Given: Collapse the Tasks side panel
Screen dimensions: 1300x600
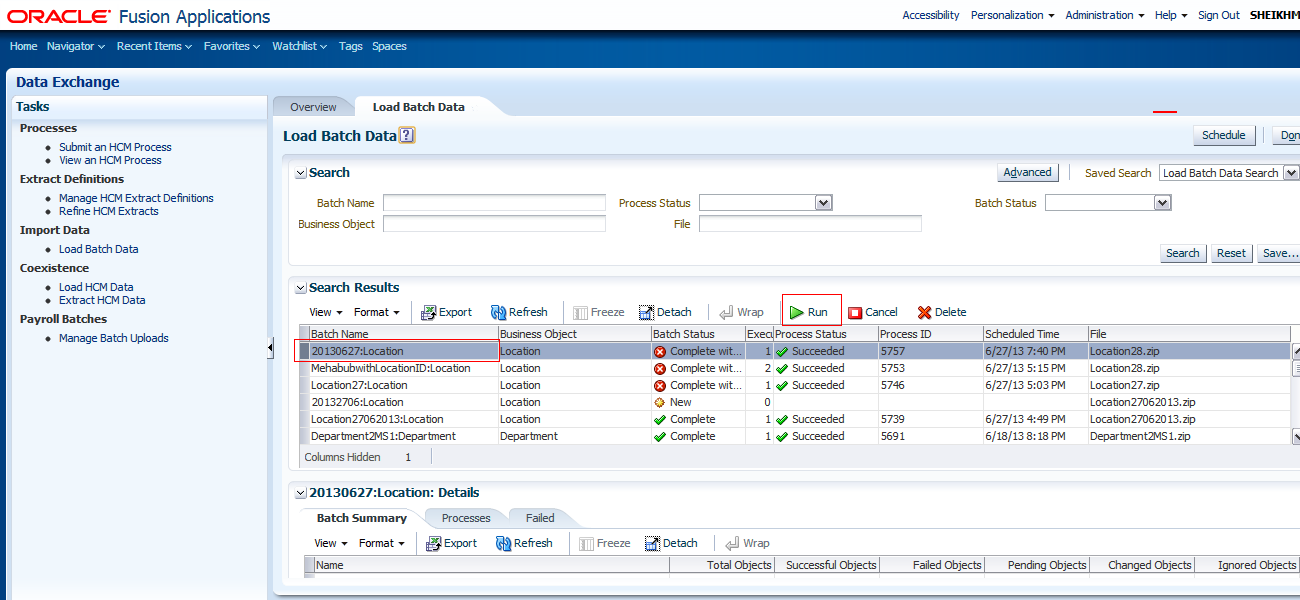Looking at the screenshot, I should point(270,348).
